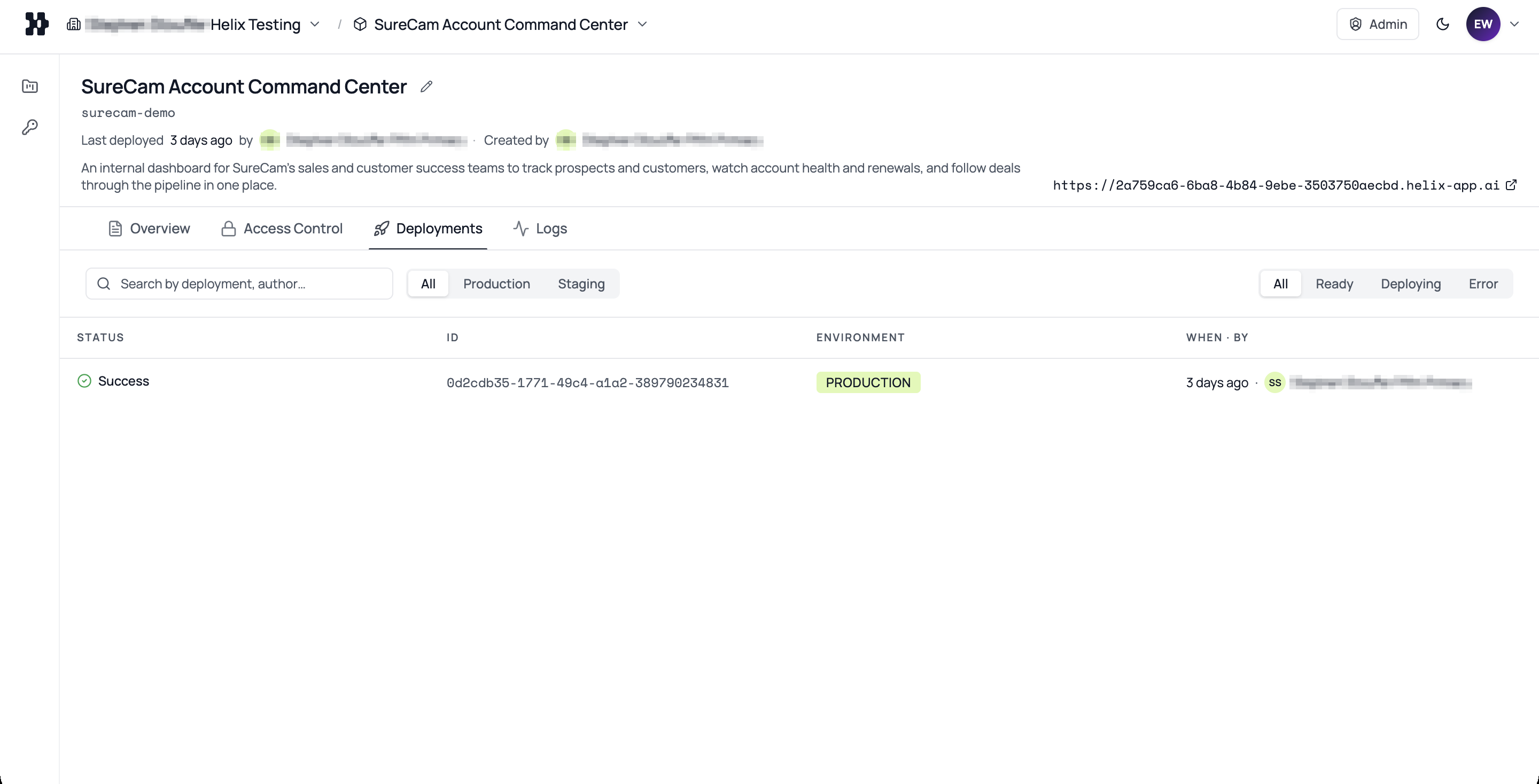Select the All status filter
This screenshot has width=1539, height=784.
tap(1280, 284)
